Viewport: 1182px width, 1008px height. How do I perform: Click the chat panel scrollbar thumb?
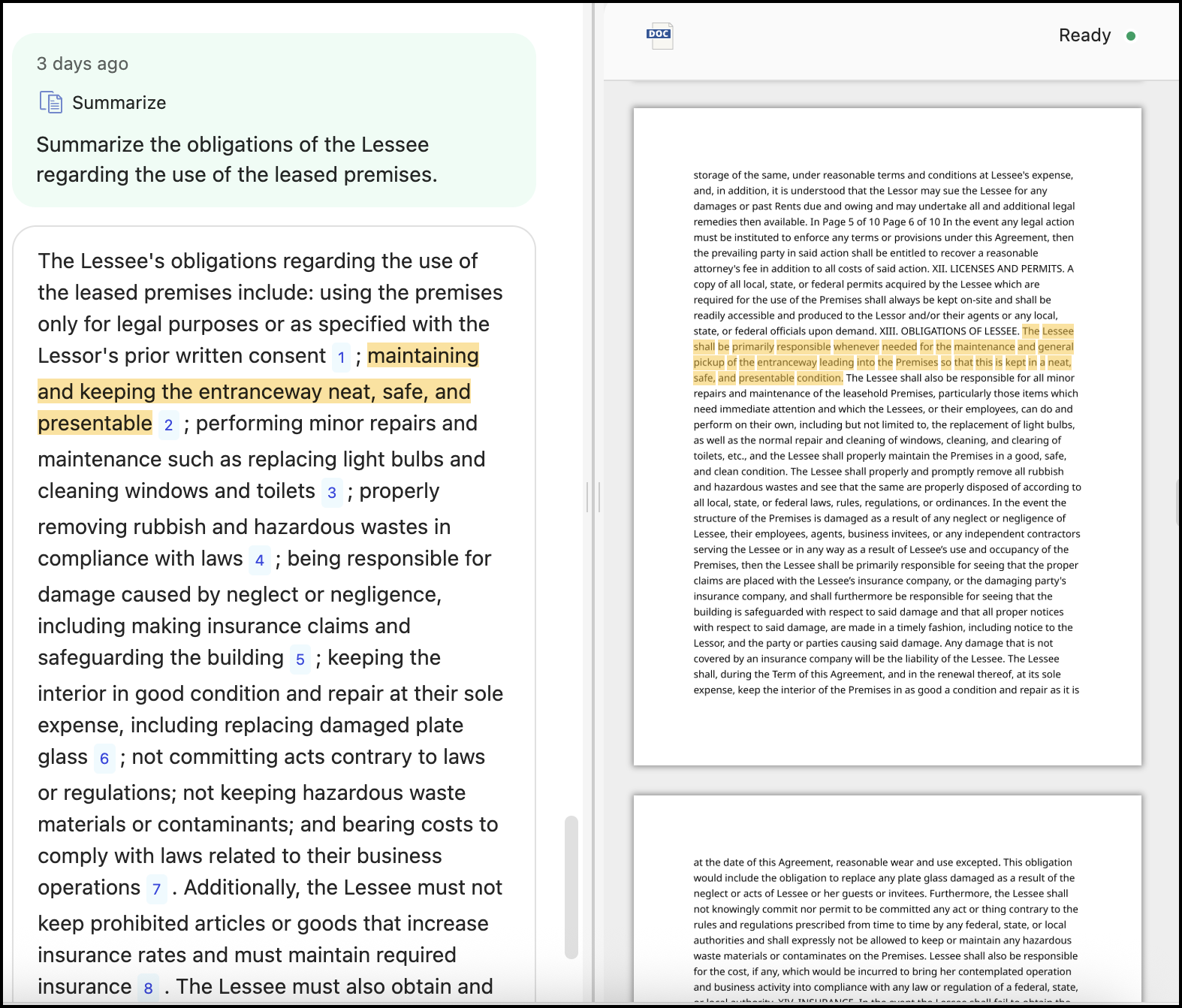[x=571, y=886]
